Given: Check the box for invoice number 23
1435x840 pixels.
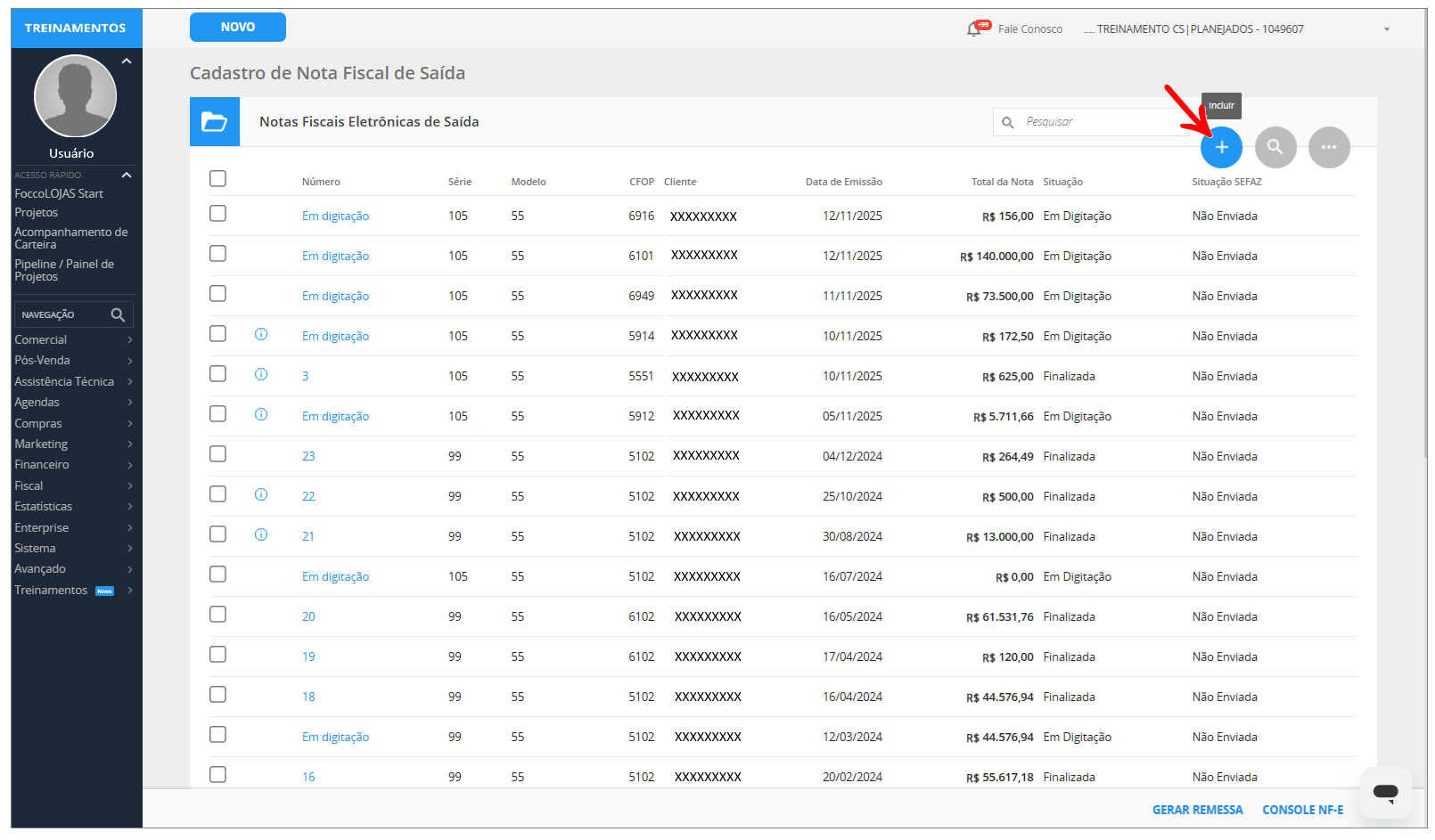Looking at the screenshot, I should pos(217,454).
